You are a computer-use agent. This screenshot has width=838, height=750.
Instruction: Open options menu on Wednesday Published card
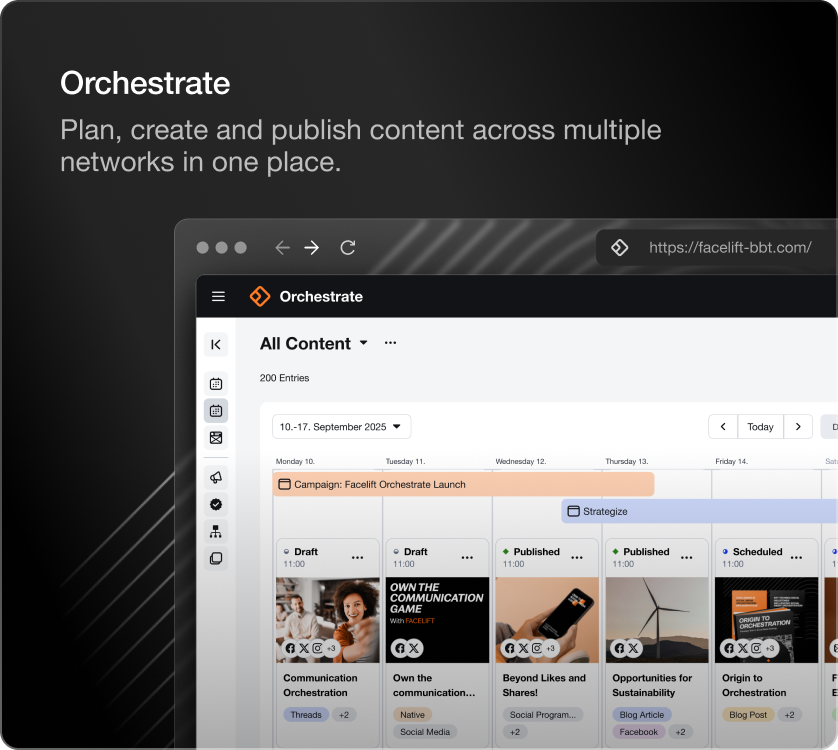pos(577,558)
